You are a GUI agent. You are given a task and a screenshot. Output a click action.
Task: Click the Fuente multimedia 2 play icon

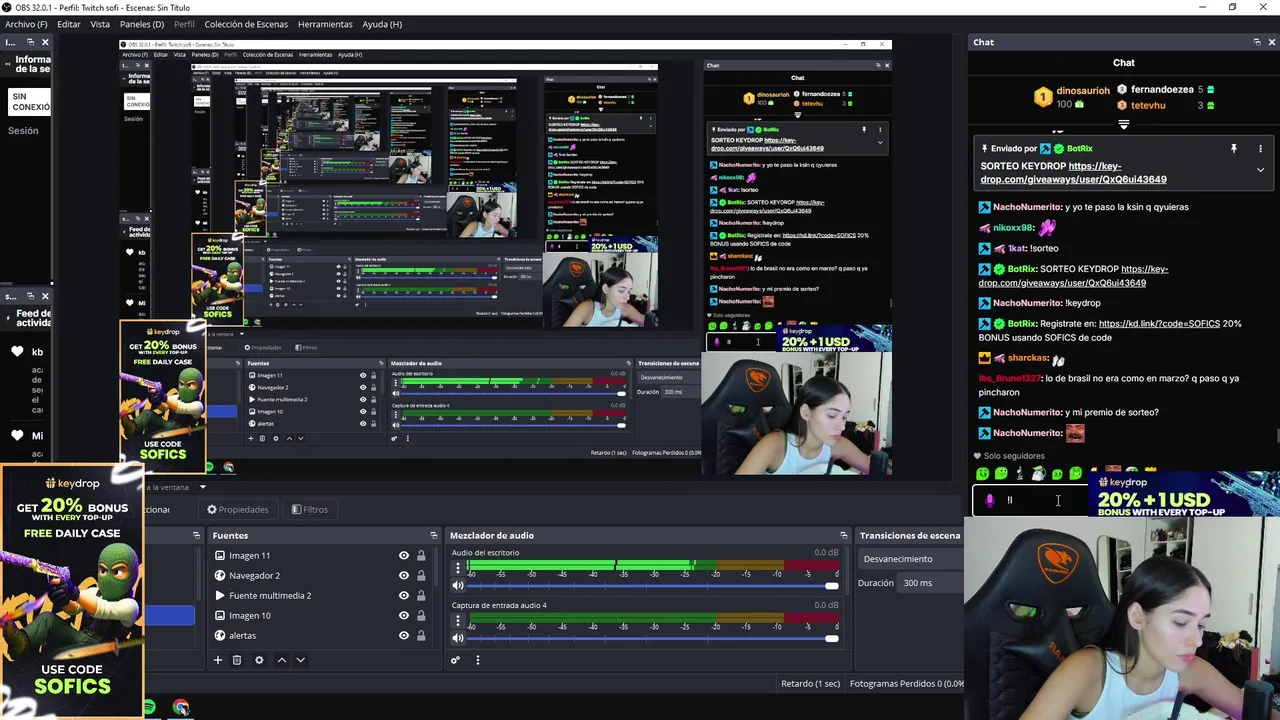(x=220, y=595)
